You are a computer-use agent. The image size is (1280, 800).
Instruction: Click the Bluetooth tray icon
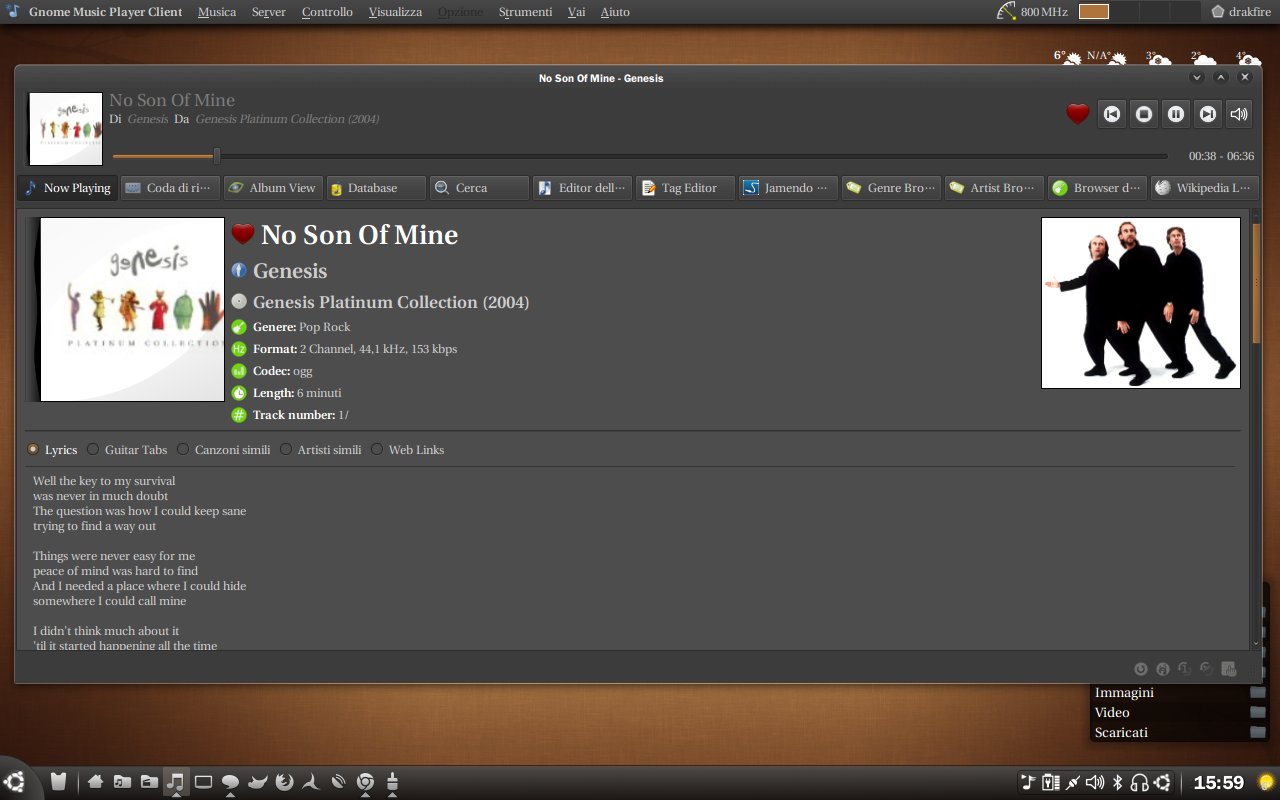(1118, 782)
